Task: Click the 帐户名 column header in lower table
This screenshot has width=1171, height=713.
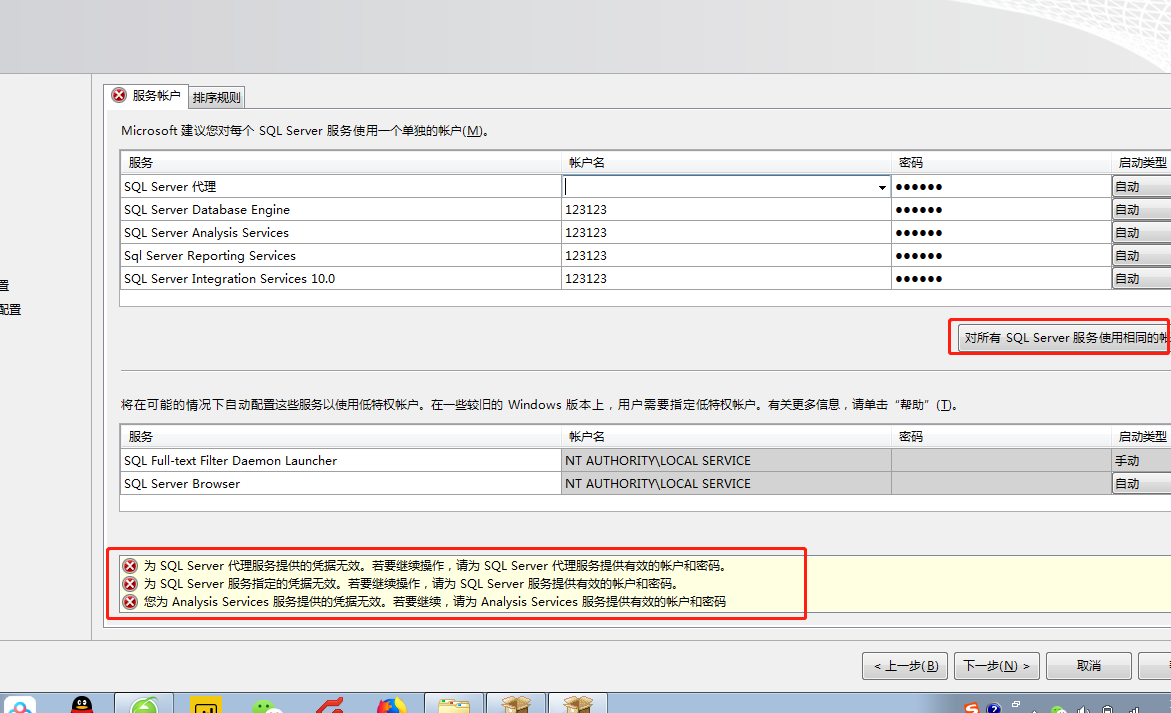Action: pos(726,437)
